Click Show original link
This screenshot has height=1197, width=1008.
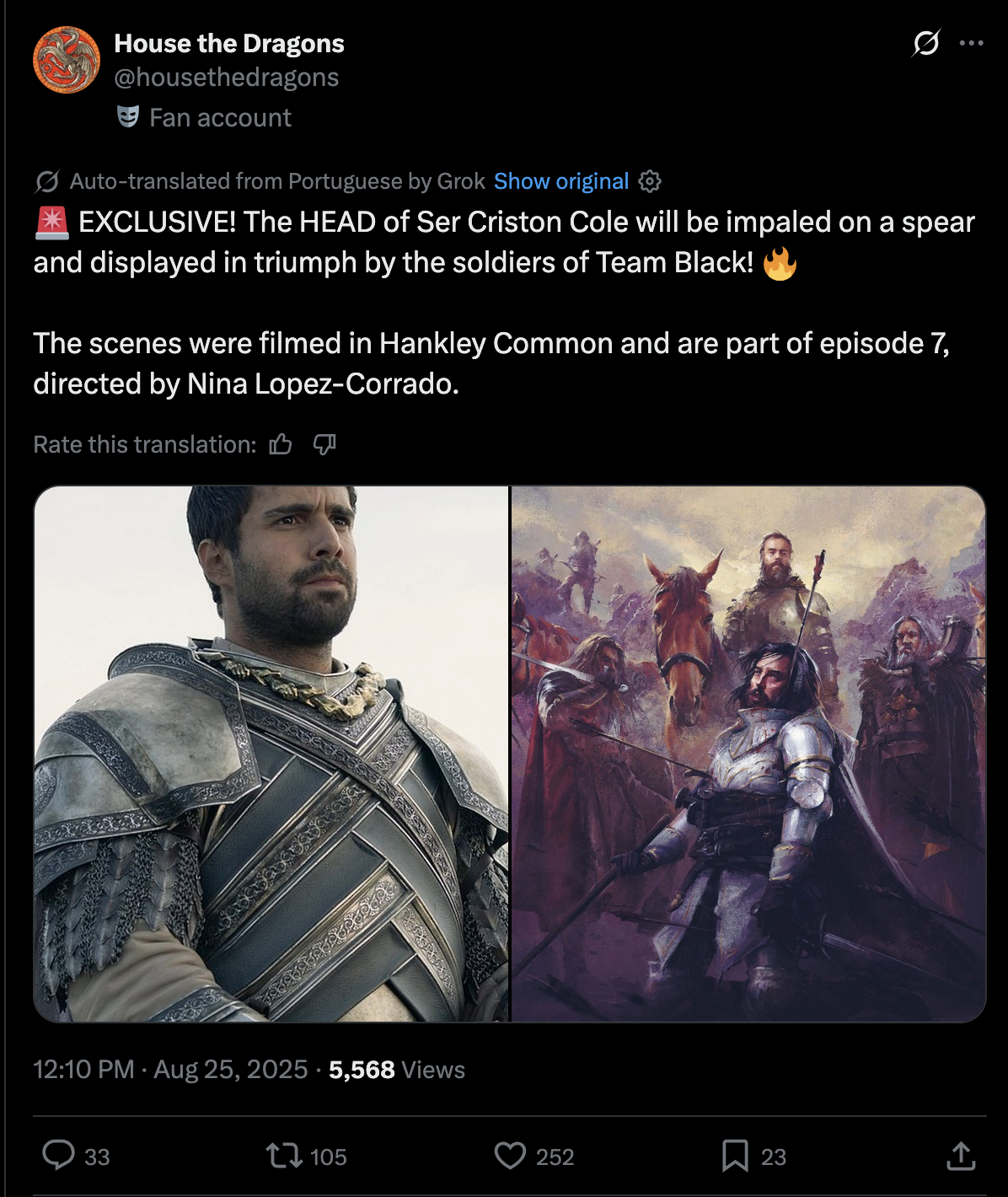[x=560, y=181]
